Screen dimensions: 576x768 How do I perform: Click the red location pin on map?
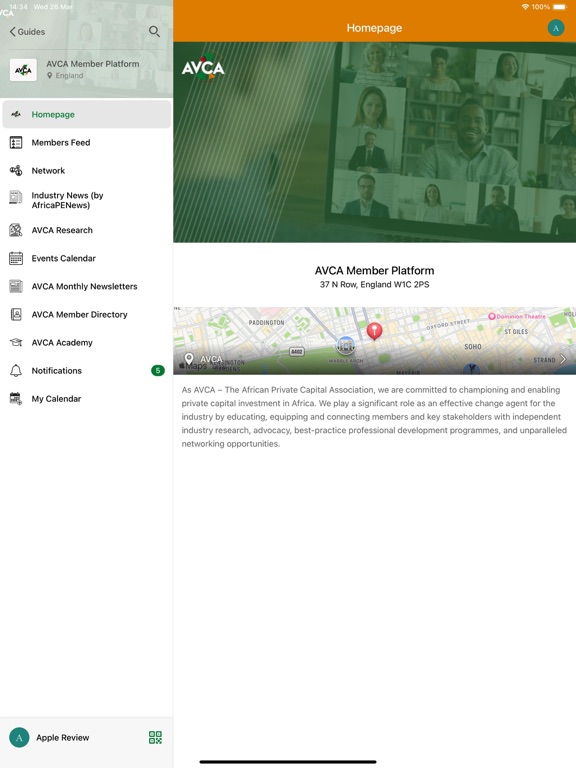pyautogui.click(x=374, y=331)
